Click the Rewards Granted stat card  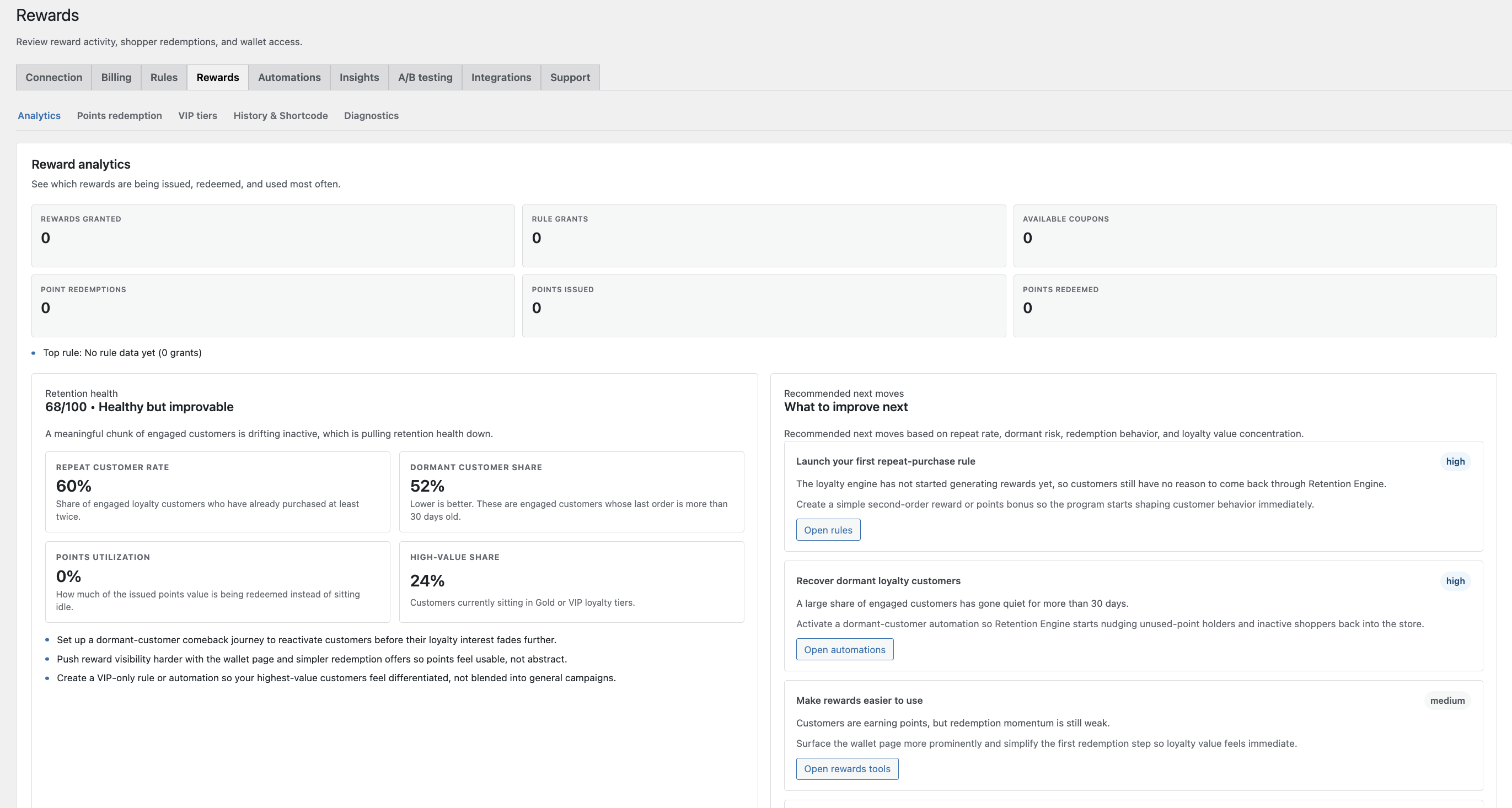[x=273, y=236]
